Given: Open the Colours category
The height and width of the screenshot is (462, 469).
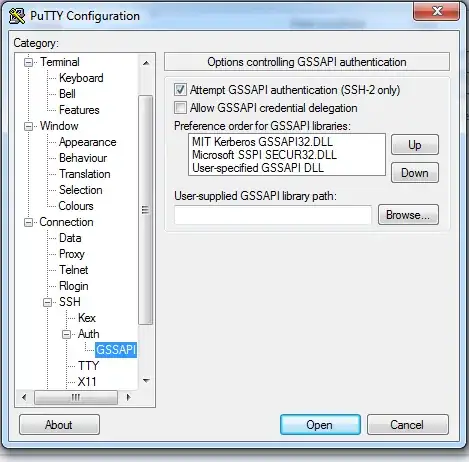Looking at the screenshot, I should tap(76, 206).
